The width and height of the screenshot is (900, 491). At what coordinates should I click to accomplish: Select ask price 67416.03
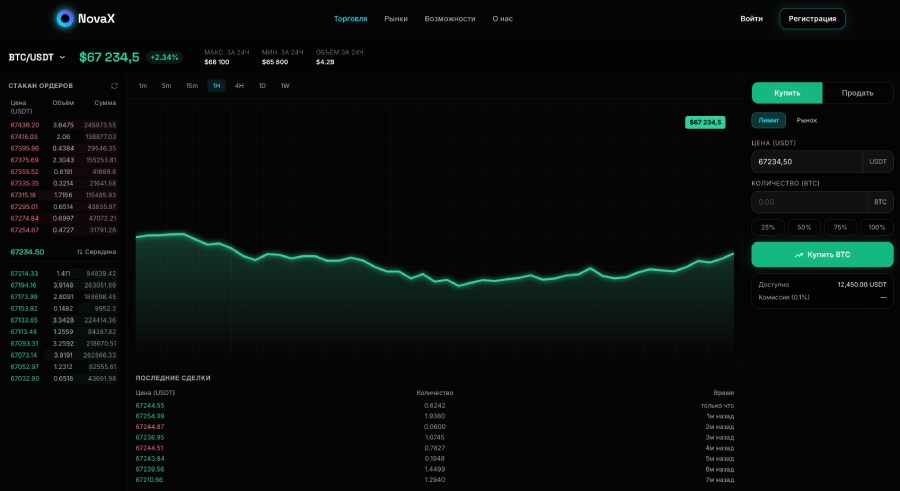point(24,137)
